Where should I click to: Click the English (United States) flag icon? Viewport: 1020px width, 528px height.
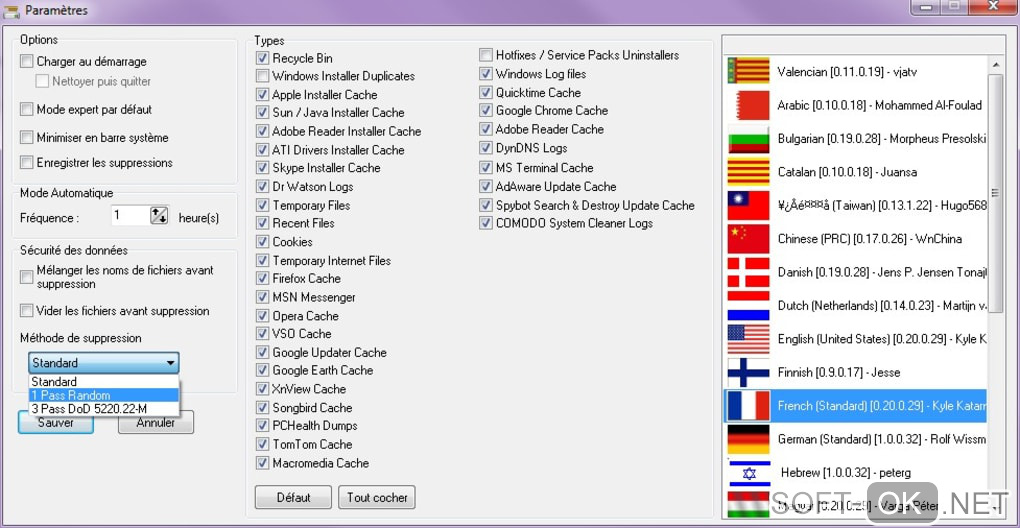(748, 339)
